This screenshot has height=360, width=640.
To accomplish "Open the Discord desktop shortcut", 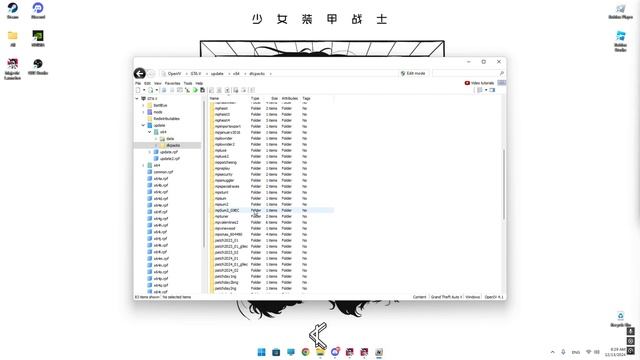I will (x=38, y=11).
